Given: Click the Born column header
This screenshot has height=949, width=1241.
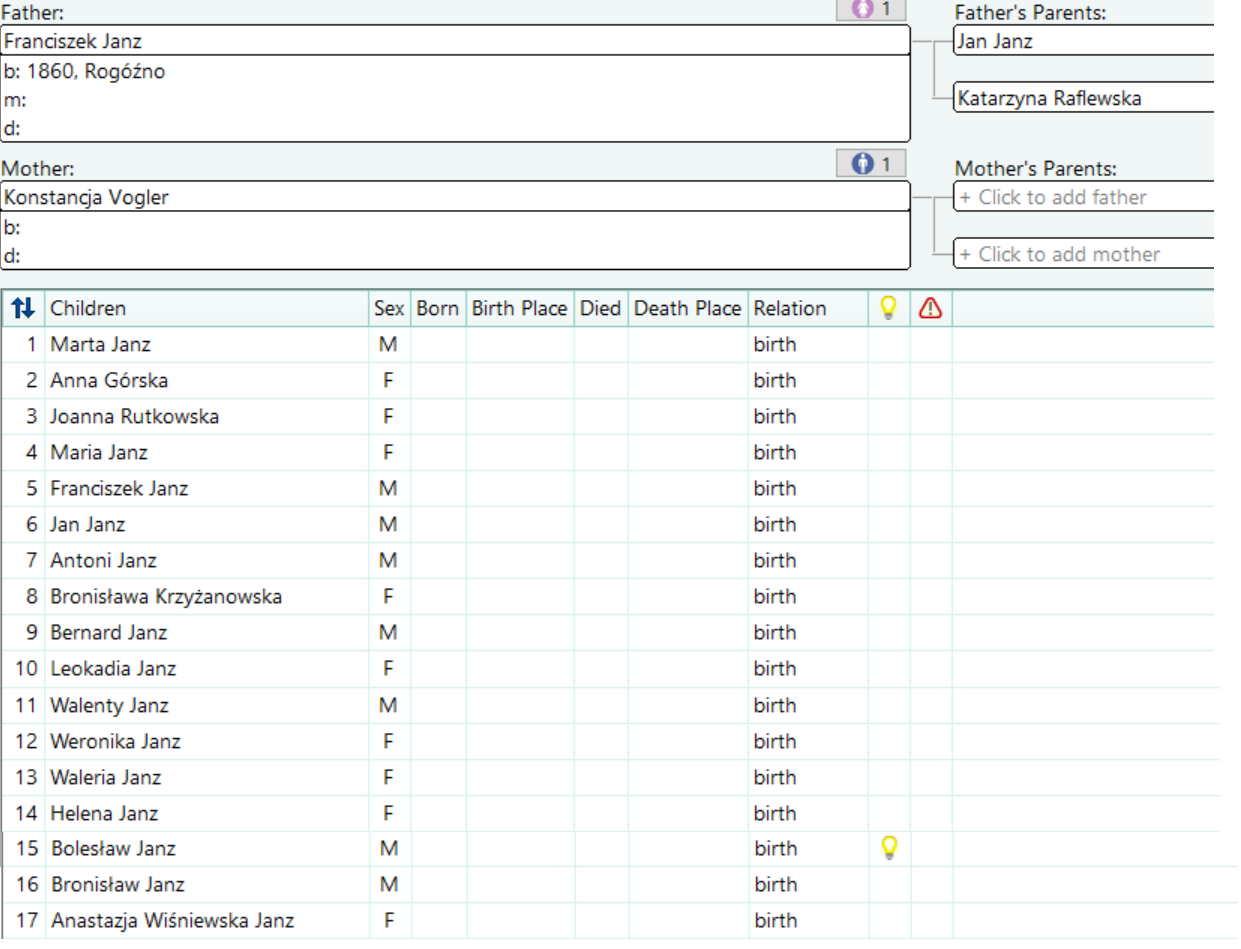Looking at the screenshot, I should point(437,309).
